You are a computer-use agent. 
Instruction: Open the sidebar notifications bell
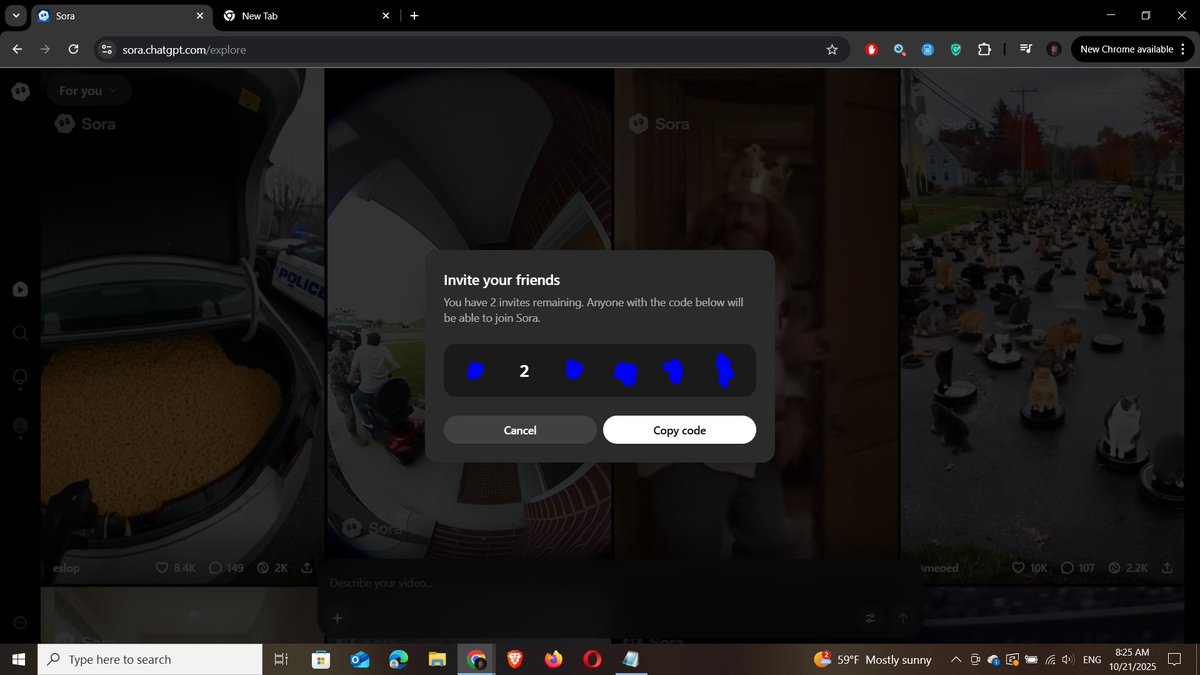(20, 378)
